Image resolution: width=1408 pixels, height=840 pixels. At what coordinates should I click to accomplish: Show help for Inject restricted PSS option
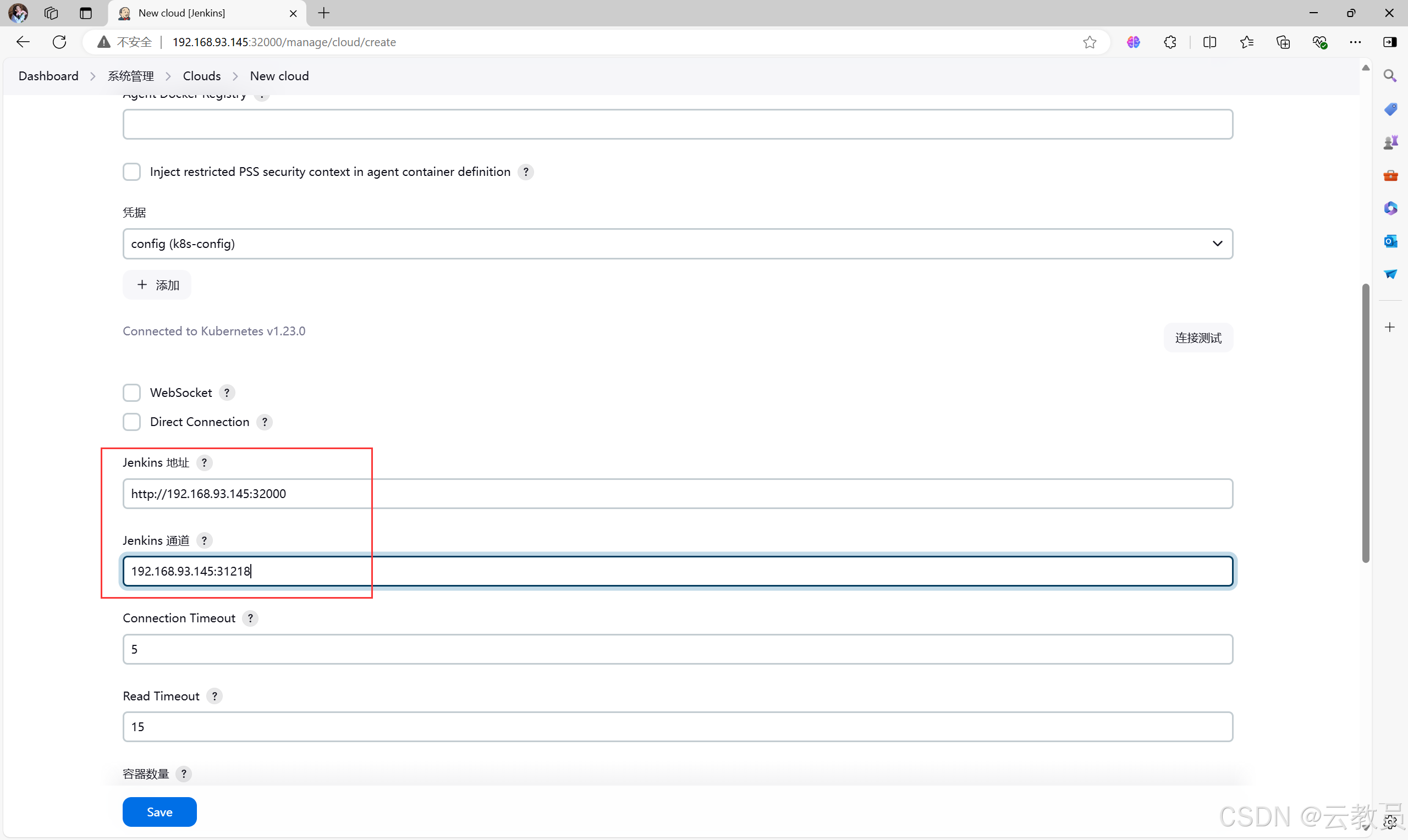(526, 172)
